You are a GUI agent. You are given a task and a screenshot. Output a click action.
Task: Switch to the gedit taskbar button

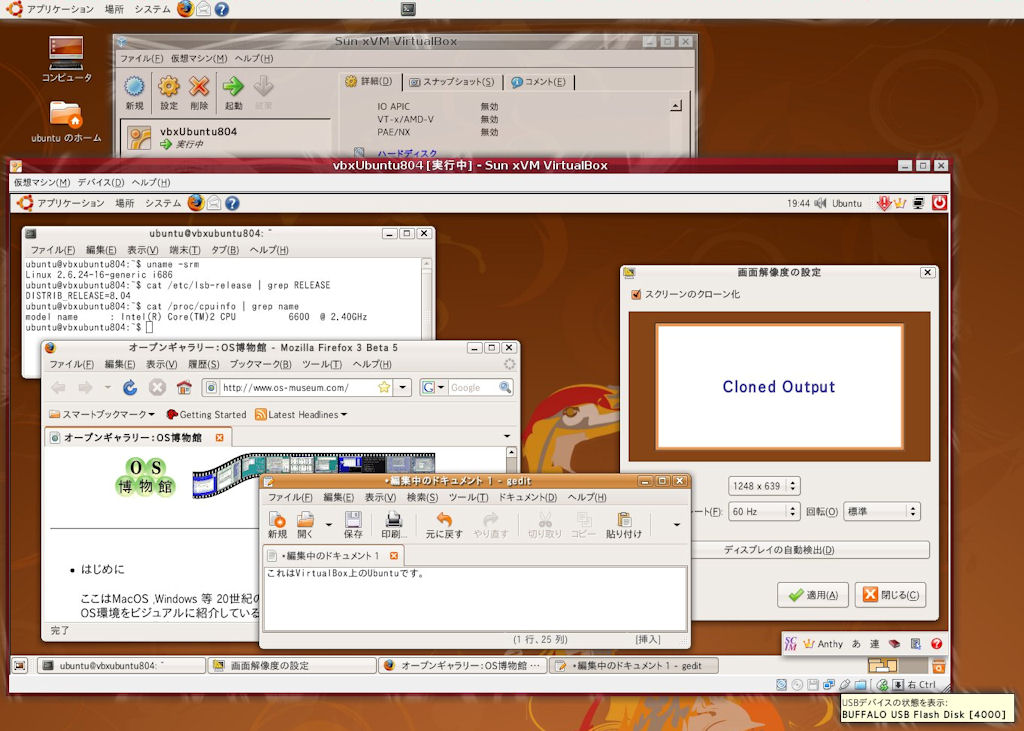tap(633, 666)
